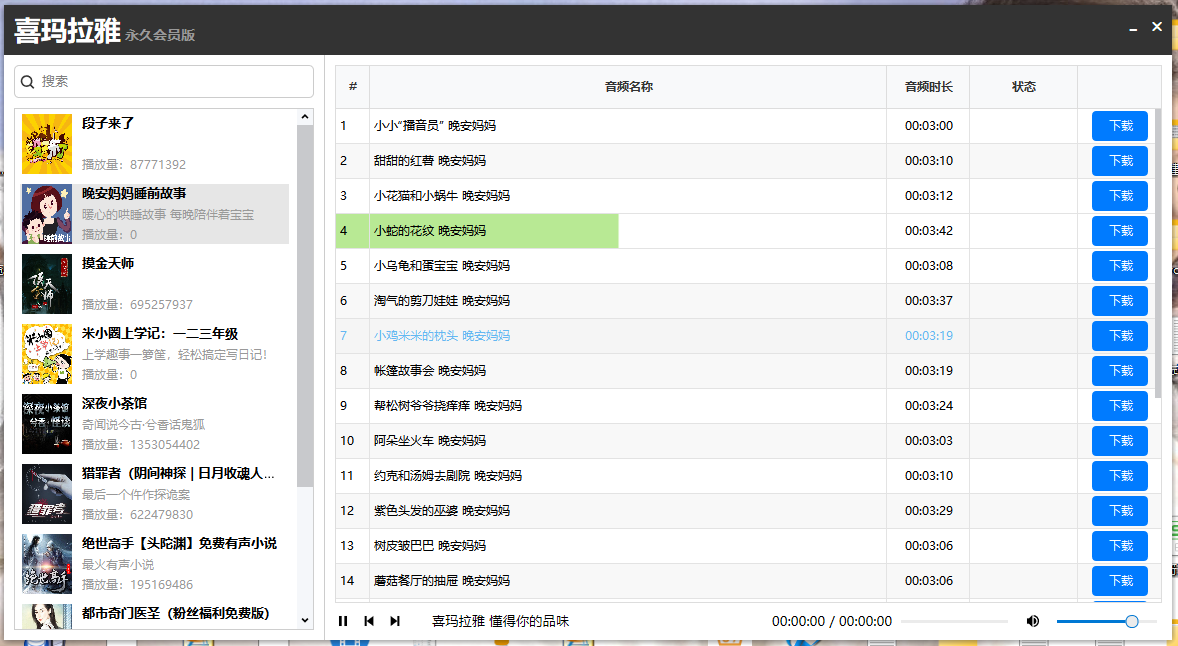Viewport: 1178px width, 646px height.
Task: Choose the 绝世高手 audiobook cover
Action: point(47,564)
